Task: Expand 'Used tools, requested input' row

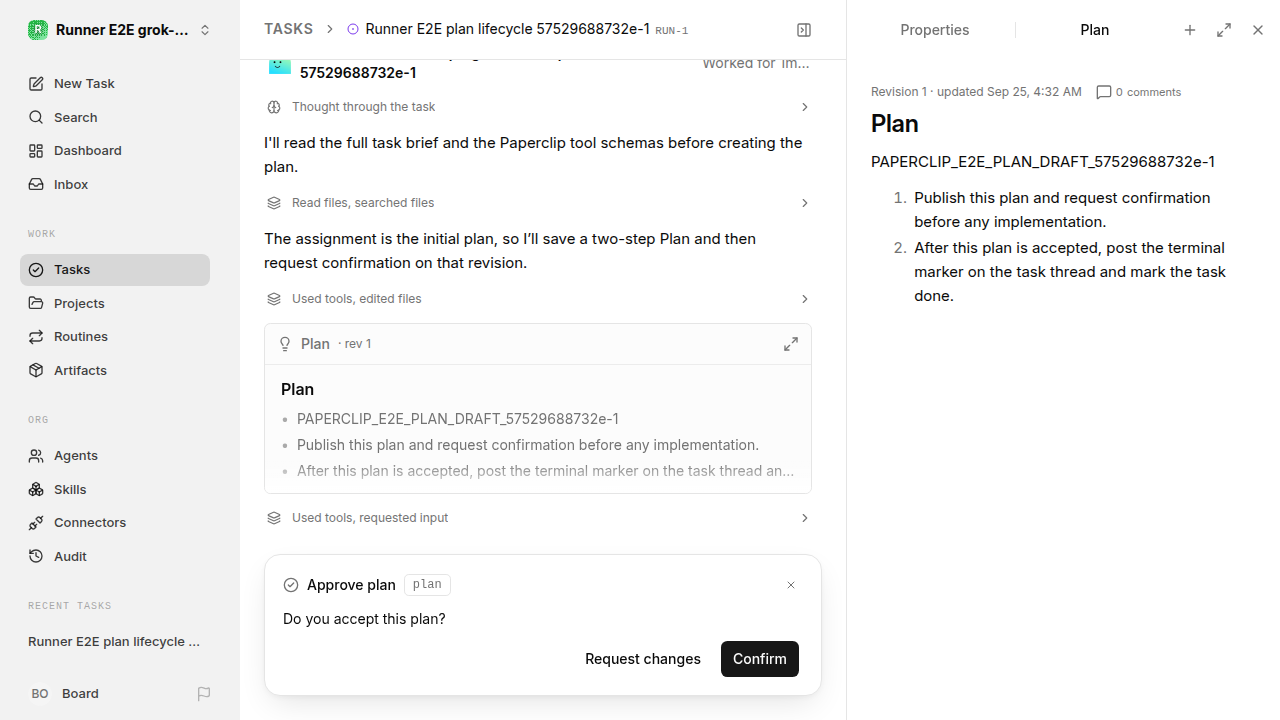Action: [538, 518]
